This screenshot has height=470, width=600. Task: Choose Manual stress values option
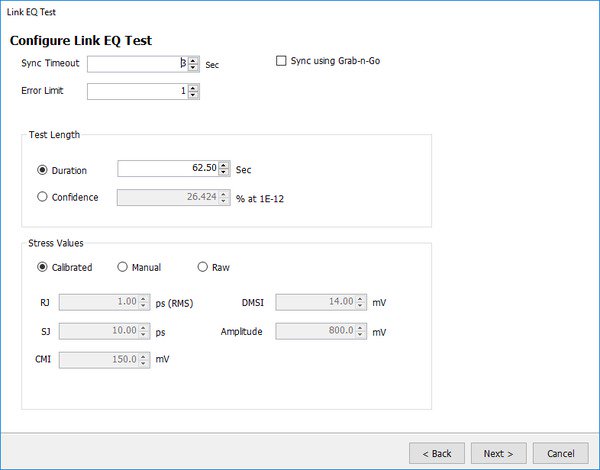[123, 267]
